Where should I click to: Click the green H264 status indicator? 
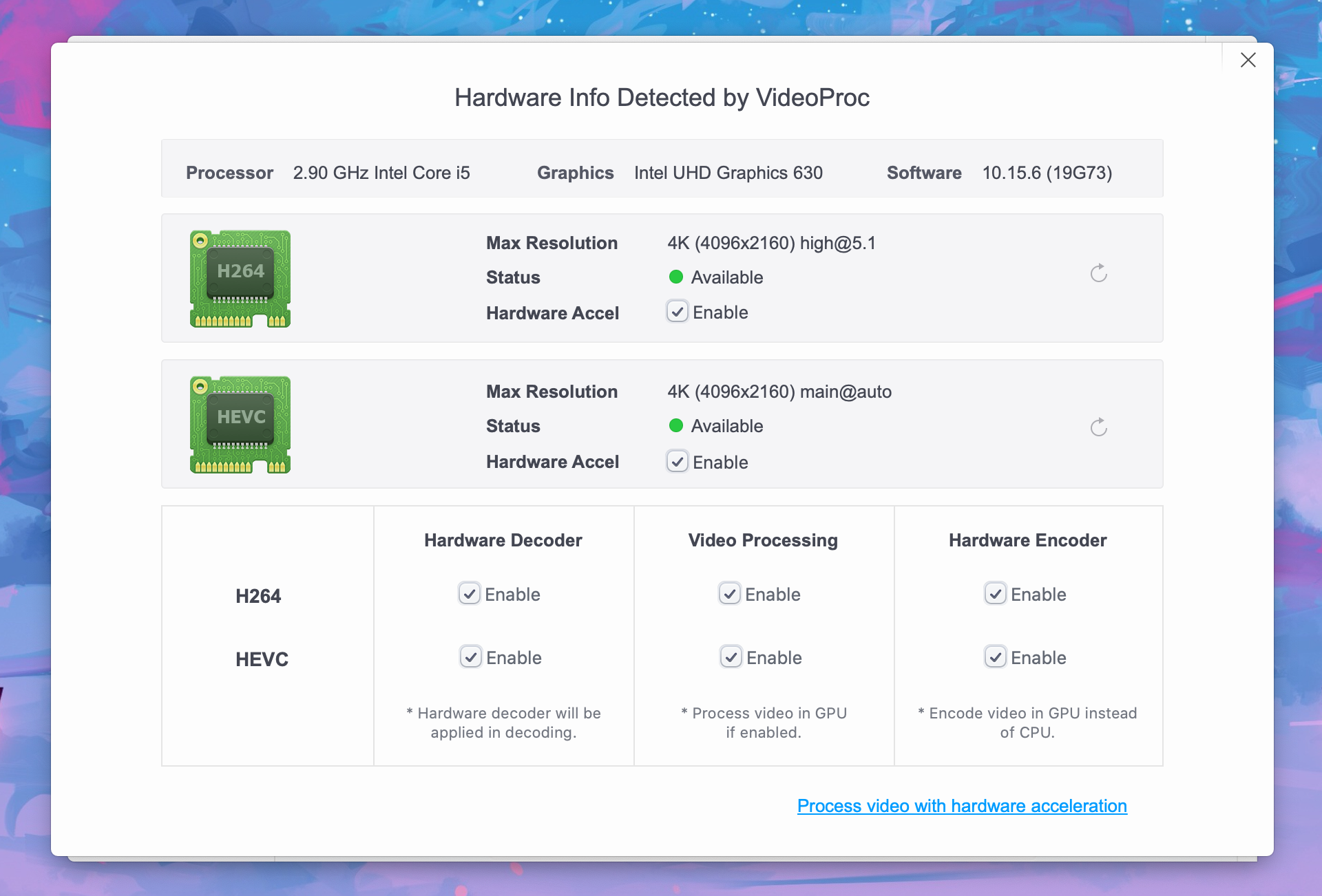676,277
